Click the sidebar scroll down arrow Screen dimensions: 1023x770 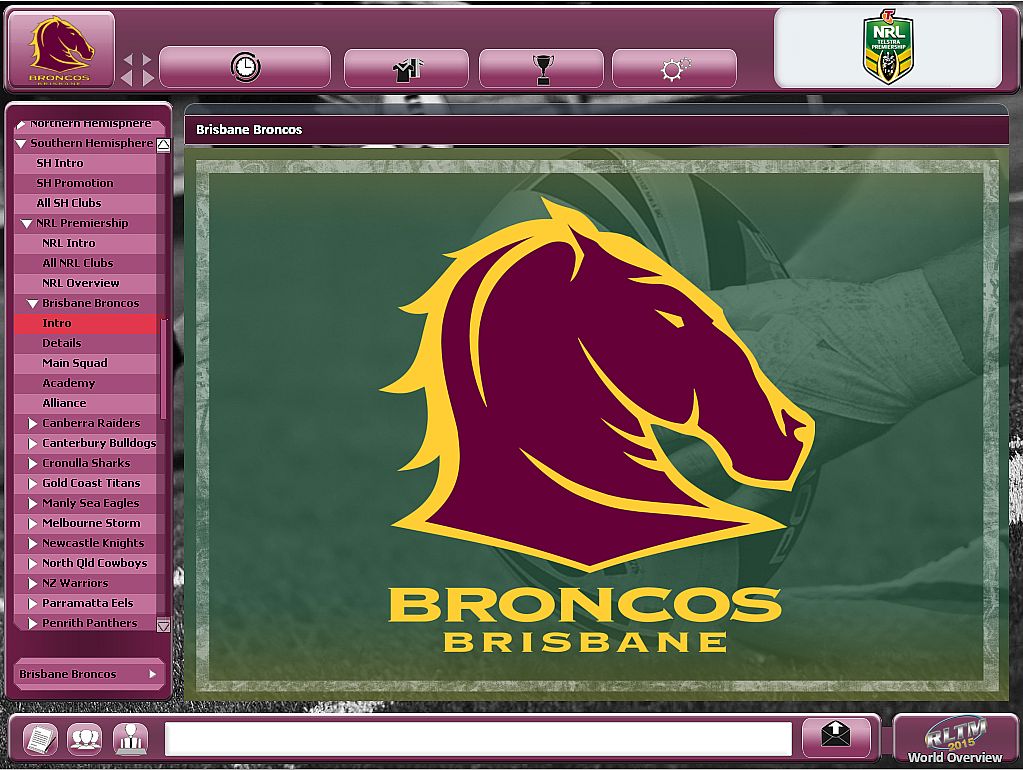click(163, 626)
